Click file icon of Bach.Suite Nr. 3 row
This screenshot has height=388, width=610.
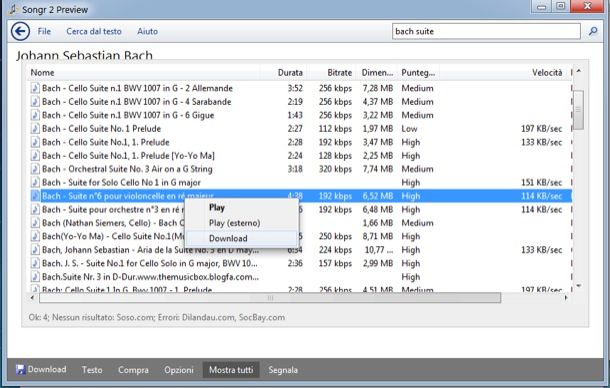pos(35,277)
